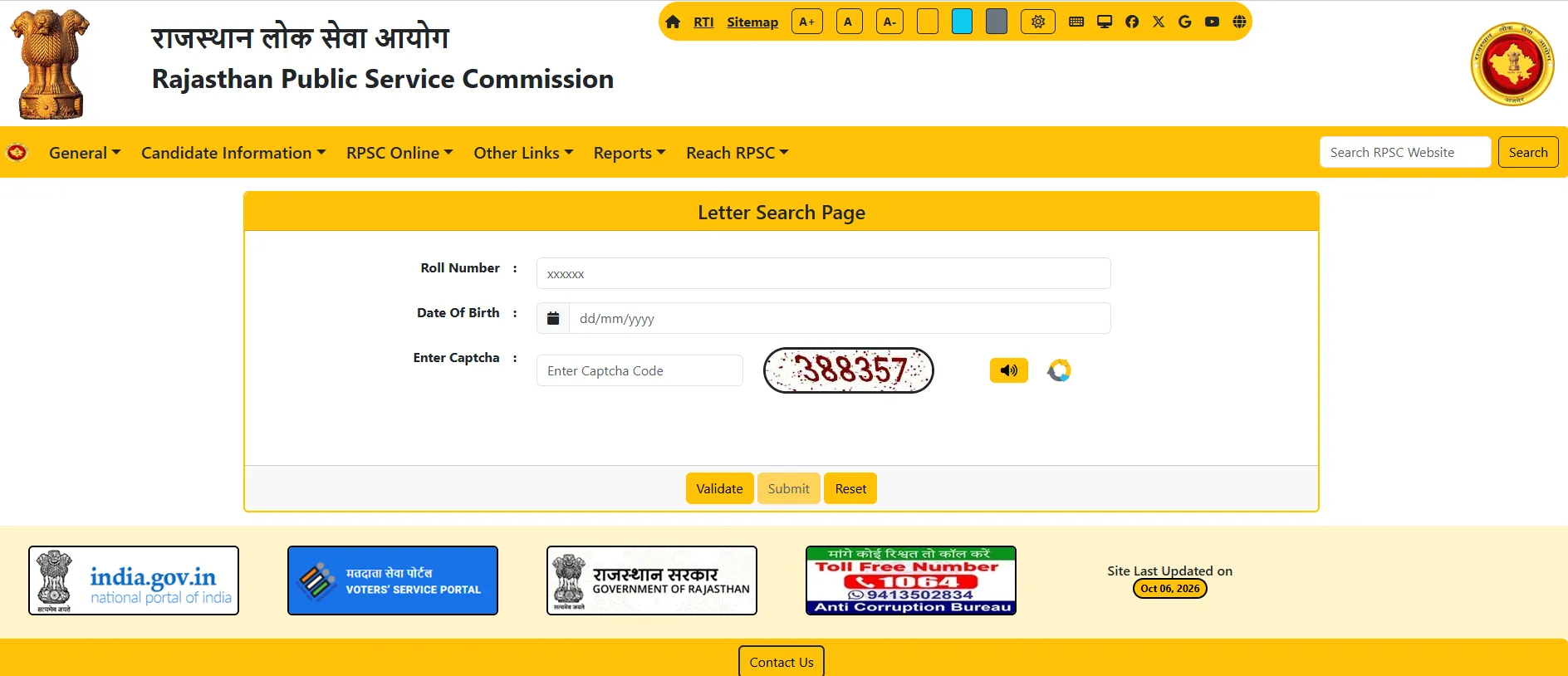1568x676 pixels.
Task: Click into the Roll Number field
Action: (x=824, y=273)
